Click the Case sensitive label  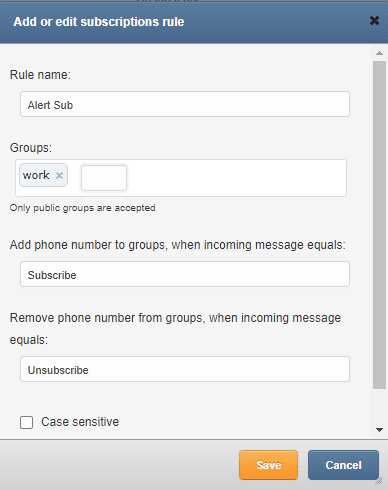point(80,422)
